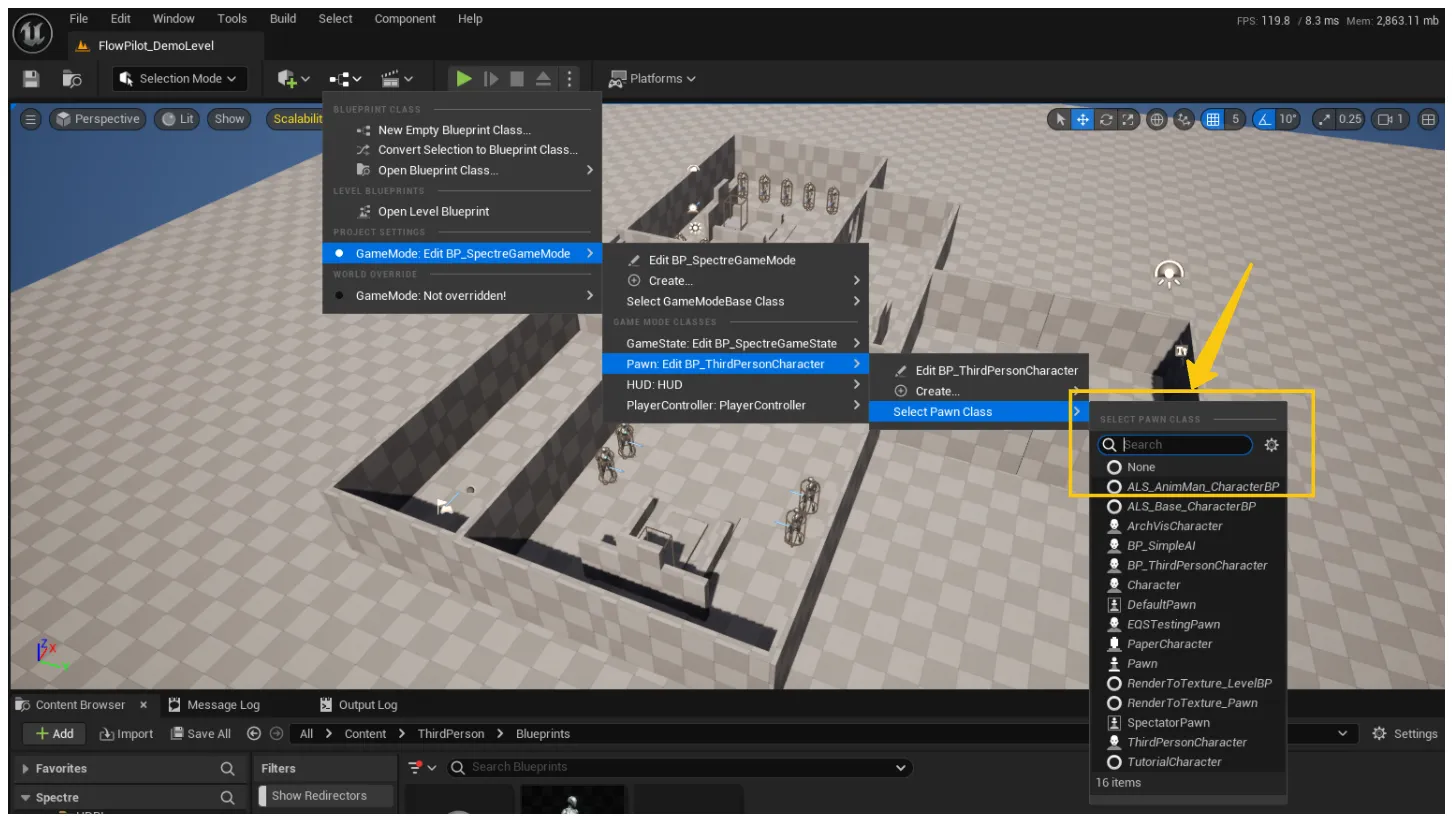
Task: Open the scale snap value 0.25
Action: click(1351, 119)
